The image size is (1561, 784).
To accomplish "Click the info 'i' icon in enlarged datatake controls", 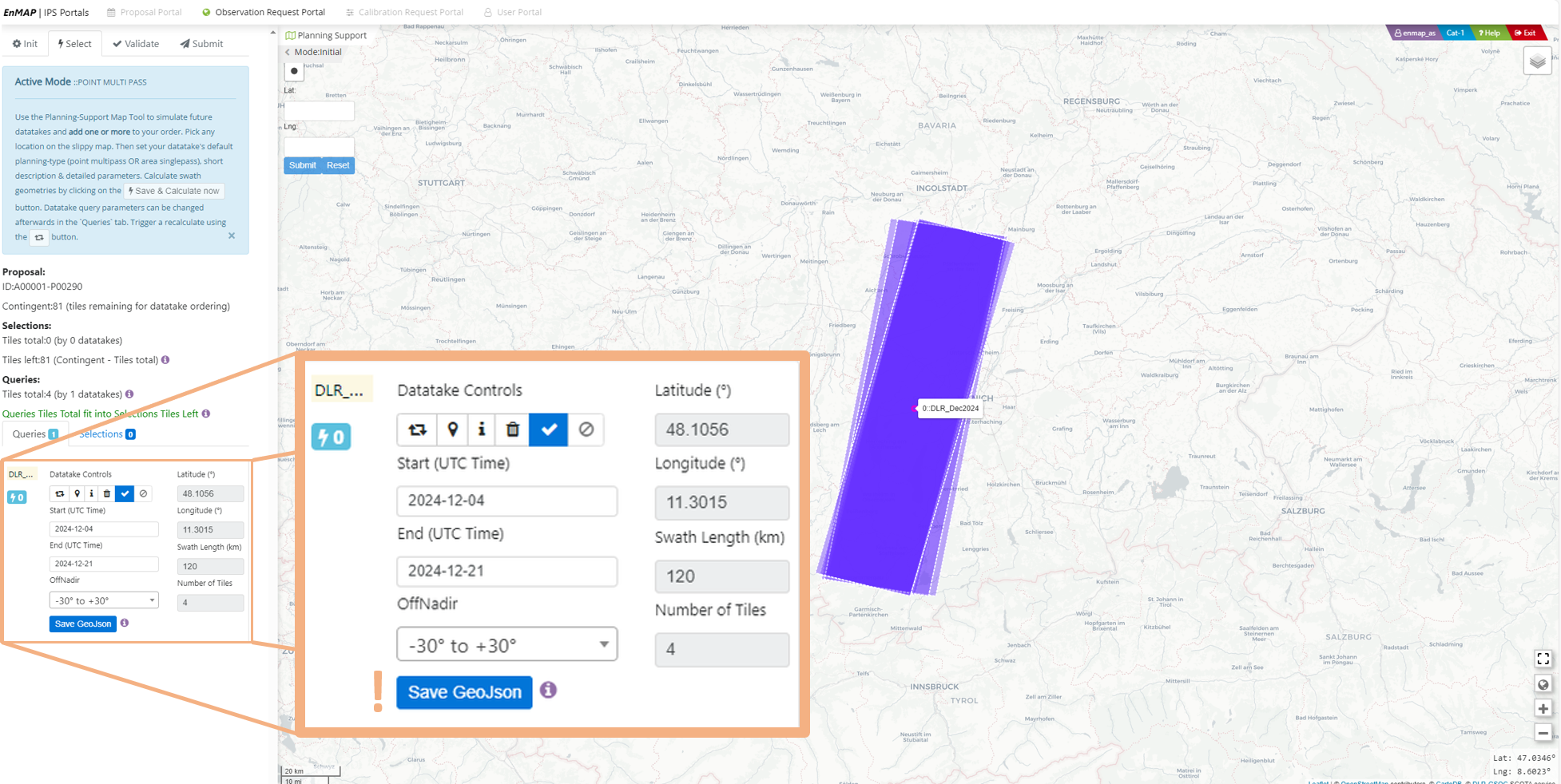I will point(482,430).
